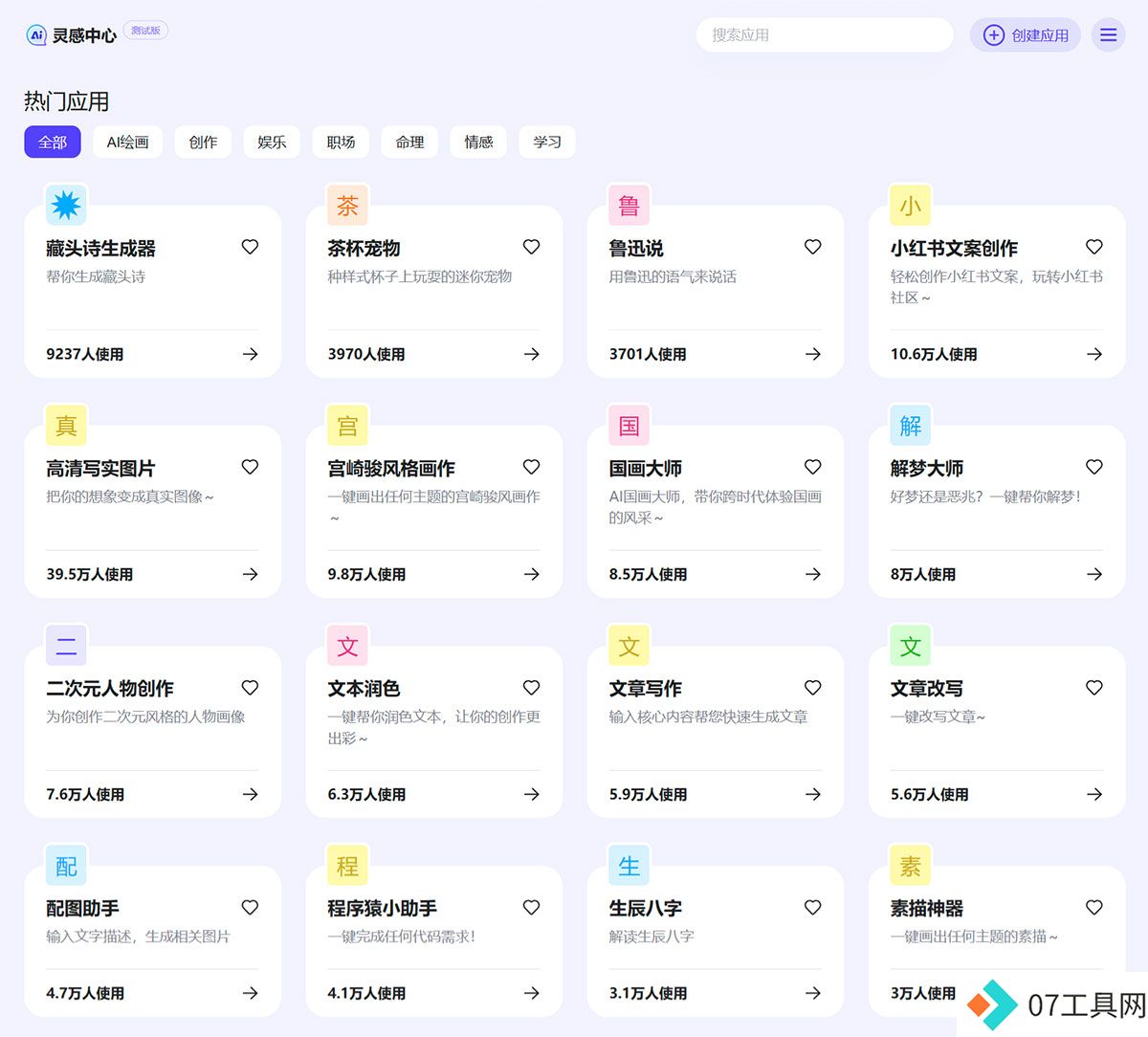Switch to the 职场 tab
This screenshot has height=1037, width=1148.
click(x=341, y=142)
